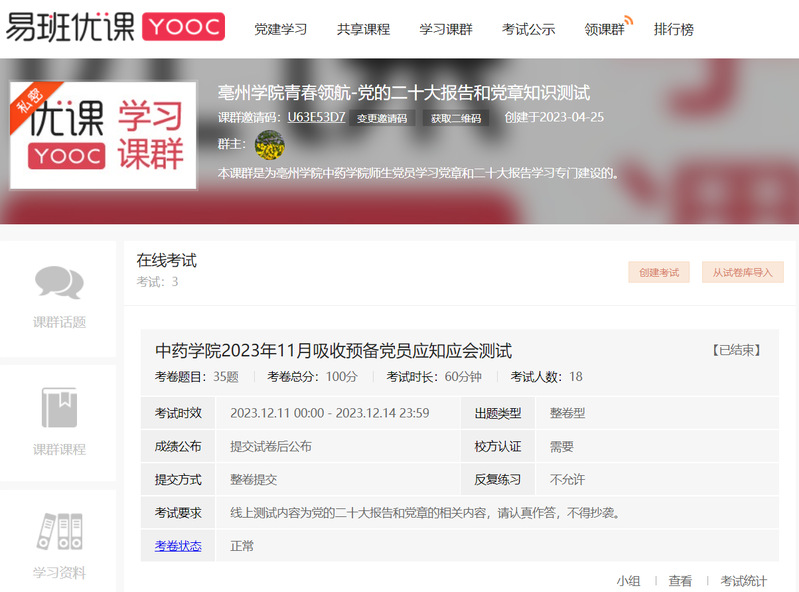Click the 提交试卷后公布 value
Viewport: 799px width, 592px height.
271,447
